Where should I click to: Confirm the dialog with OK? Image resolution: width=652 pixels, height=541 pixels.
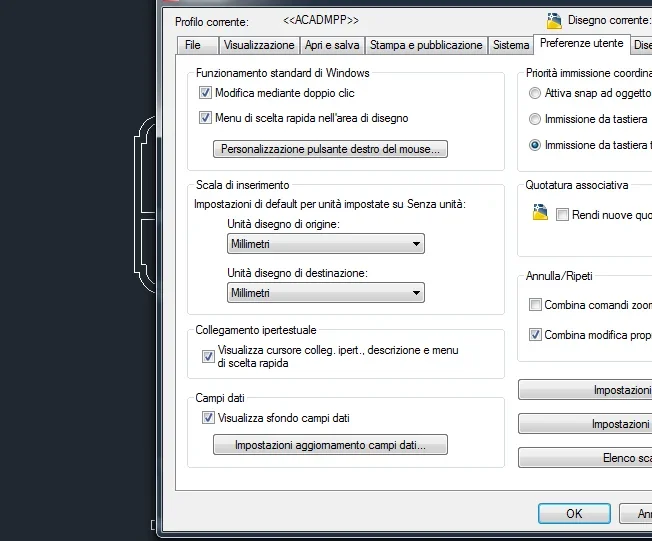pos(574,514)
